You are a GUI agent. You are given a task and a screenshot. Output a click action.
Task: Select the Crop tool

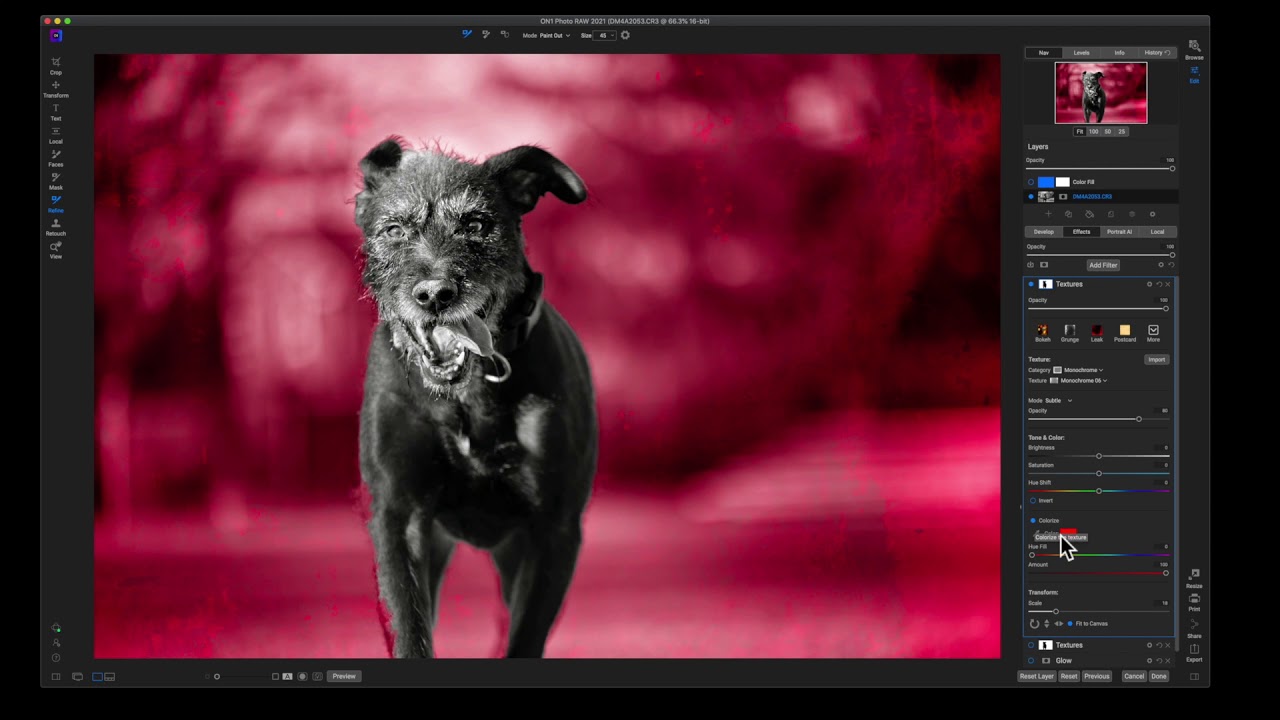coord(56,65)
